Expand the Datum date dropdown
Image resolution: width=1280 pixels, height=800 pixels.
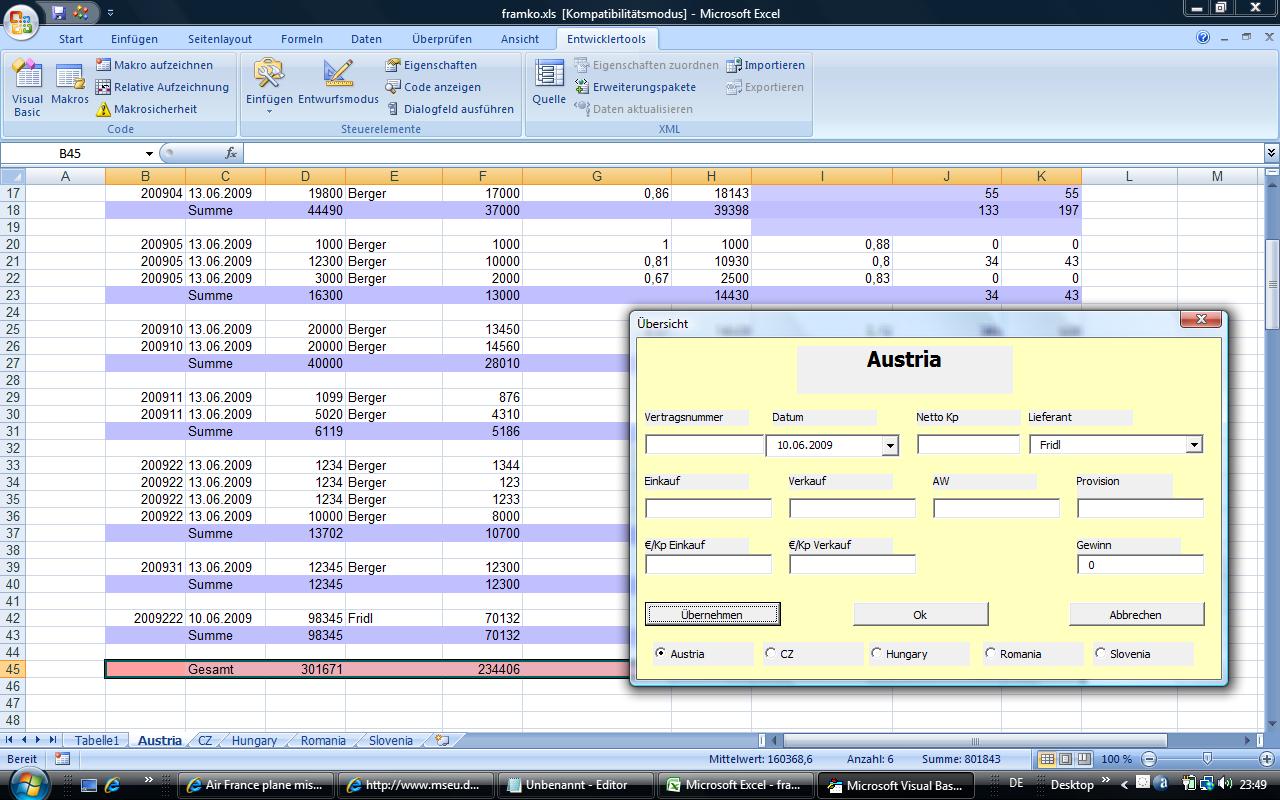point(889,445)
